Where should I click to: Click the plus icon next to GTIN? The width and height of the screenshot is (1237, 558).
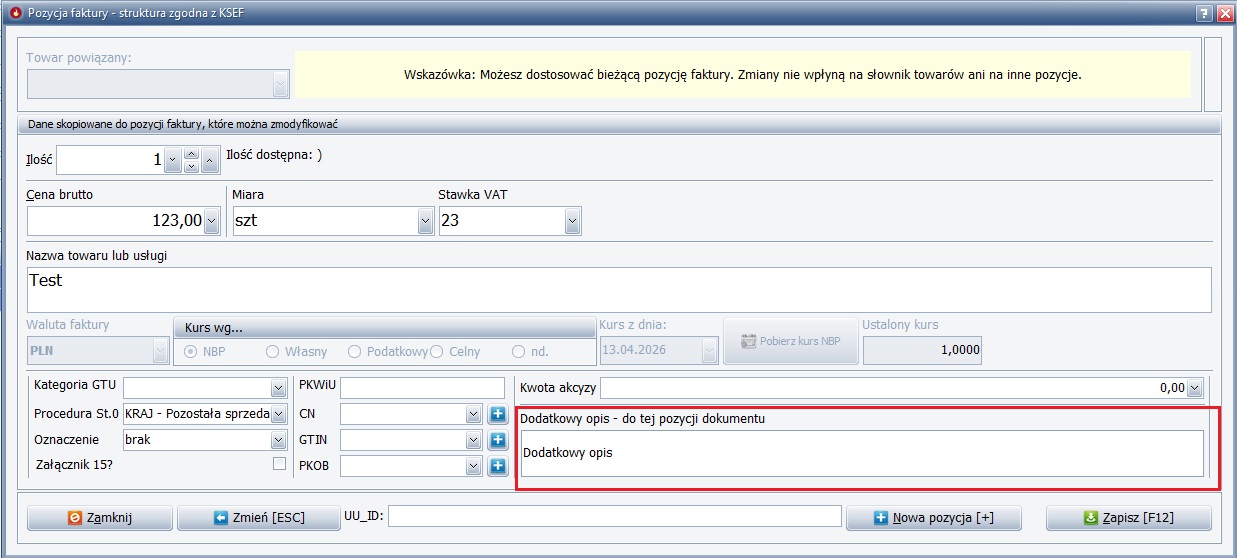pos(498,440)
